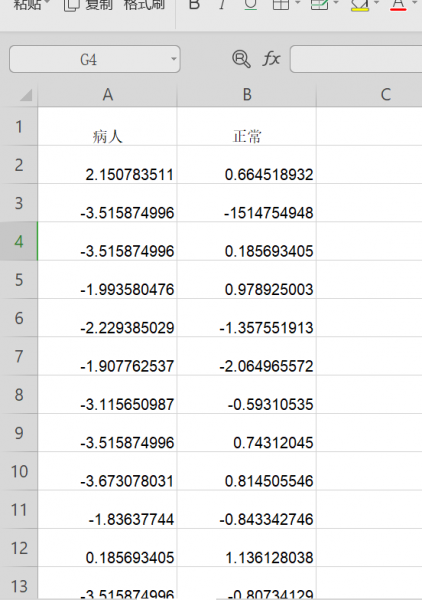The image size is (422, 600).
Task: Toggle bold formatting with B icon
Action: [194, 5]
